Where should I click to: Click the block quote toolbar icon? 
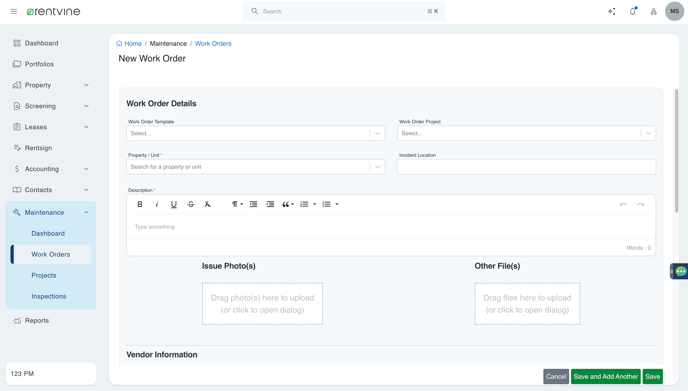click(287, 204)
